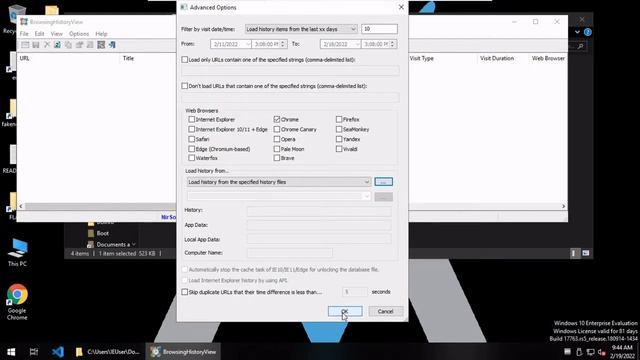640x360 pixels.
Task: Open Filter by visit date/time dropdown
Action: 301,29
